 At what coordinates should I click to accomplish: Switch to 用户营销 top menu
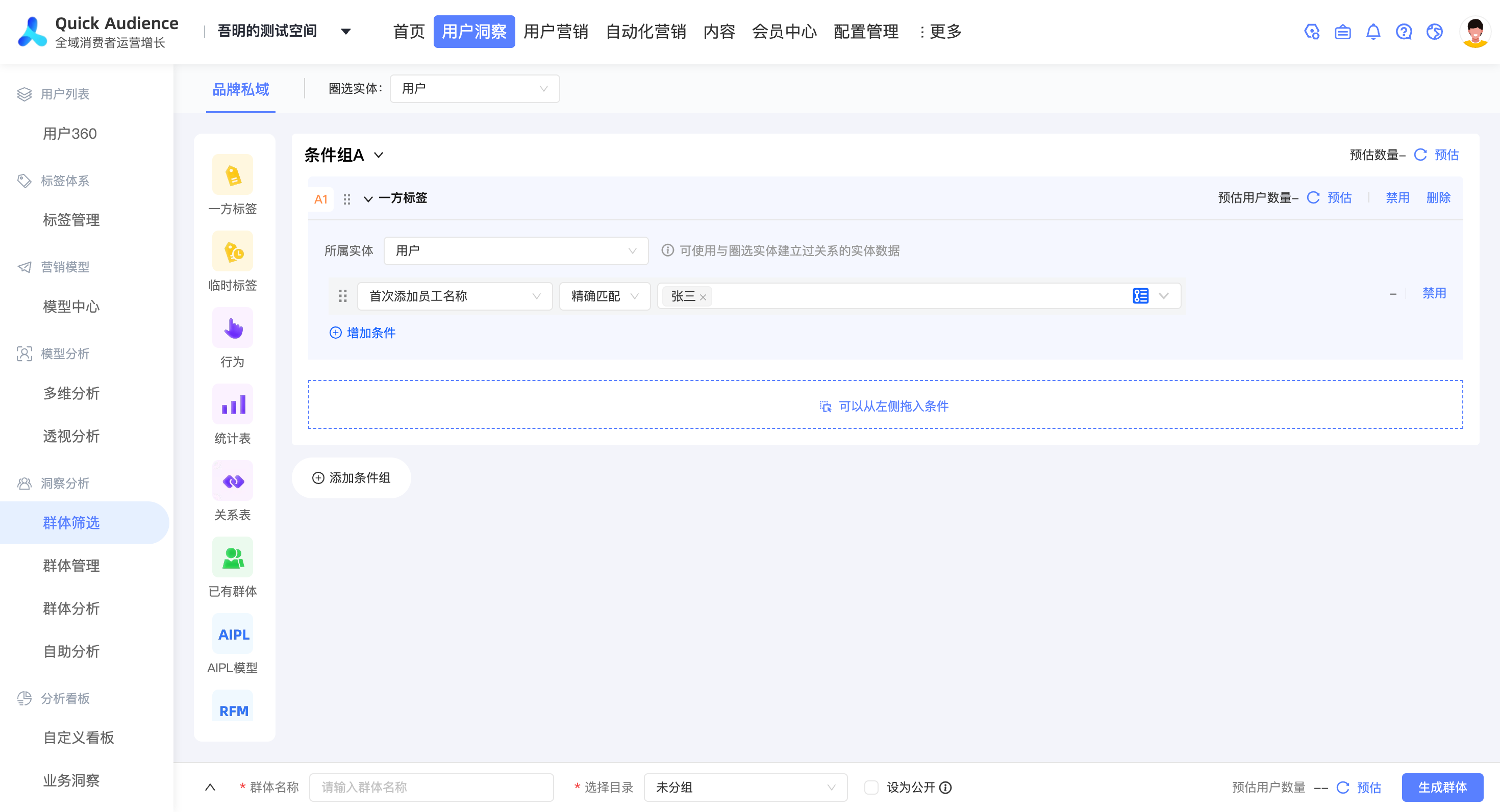tap(556, 32)
